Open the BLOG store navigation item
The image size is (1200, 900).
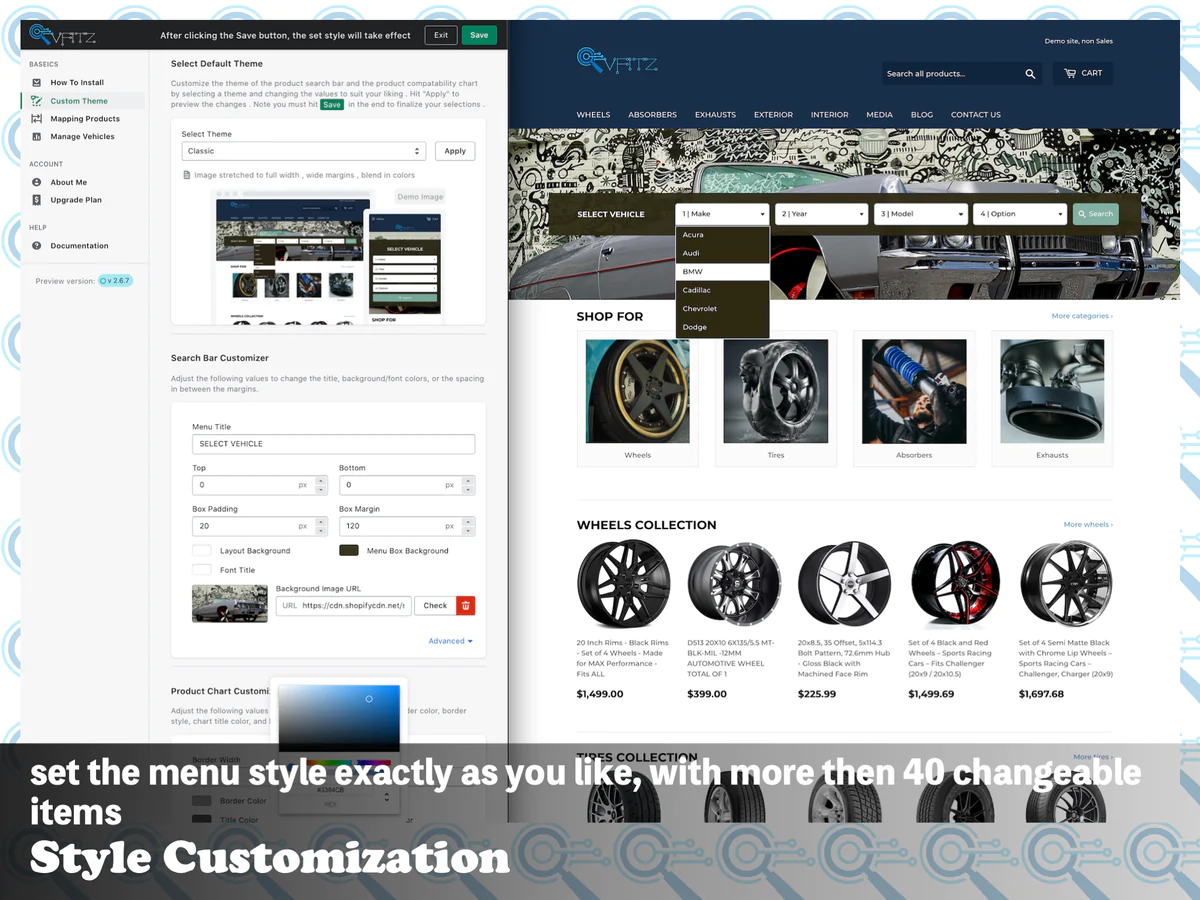click(x=922, y=115)
